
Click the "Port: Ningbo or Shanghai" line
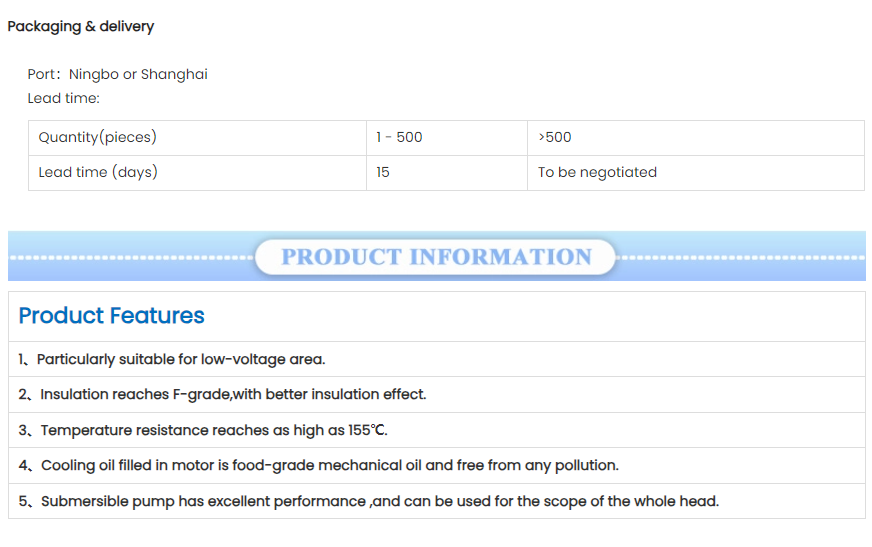point(117,74)
